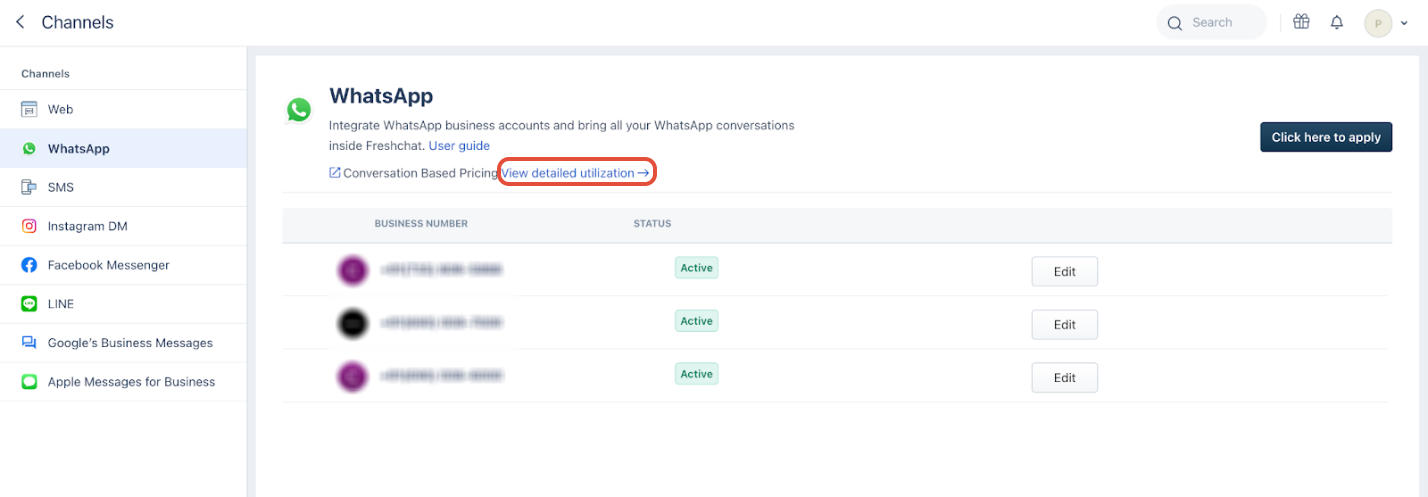Click the WhatsApp sidebar icon
Image resolution: width=1428 pixels, height=497 pixels.
click(29, 148)
